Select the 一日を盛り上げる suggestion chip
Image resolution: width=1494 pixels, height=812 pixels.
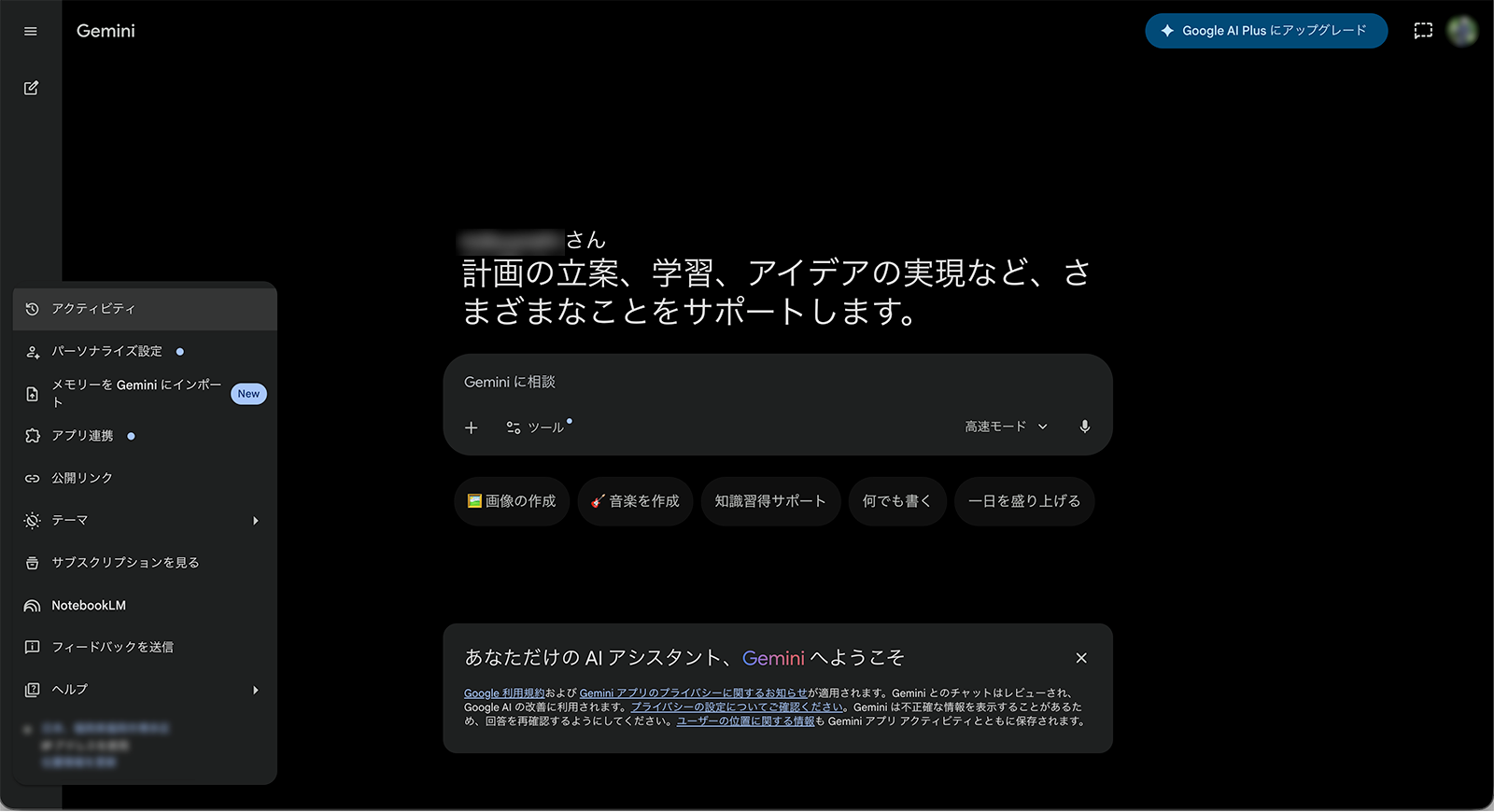coord(1024,501)
